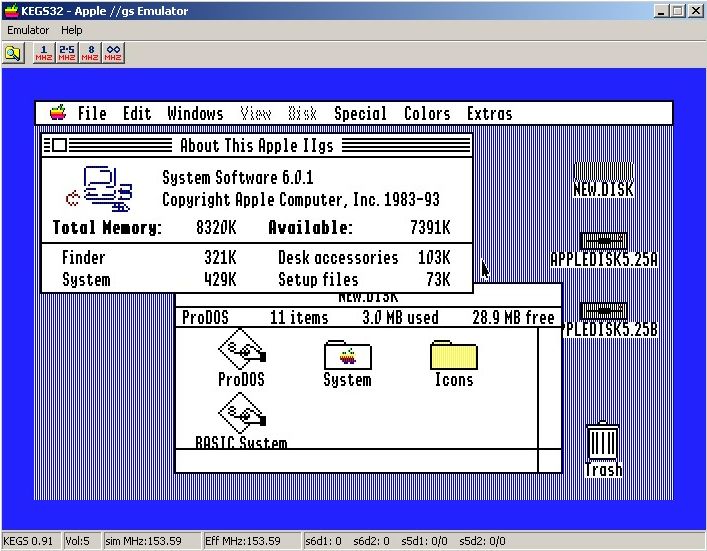Screen dimensions: 707x551
Task: Click the Apple copyright 1983-93 line
Action: pos(301,200)
